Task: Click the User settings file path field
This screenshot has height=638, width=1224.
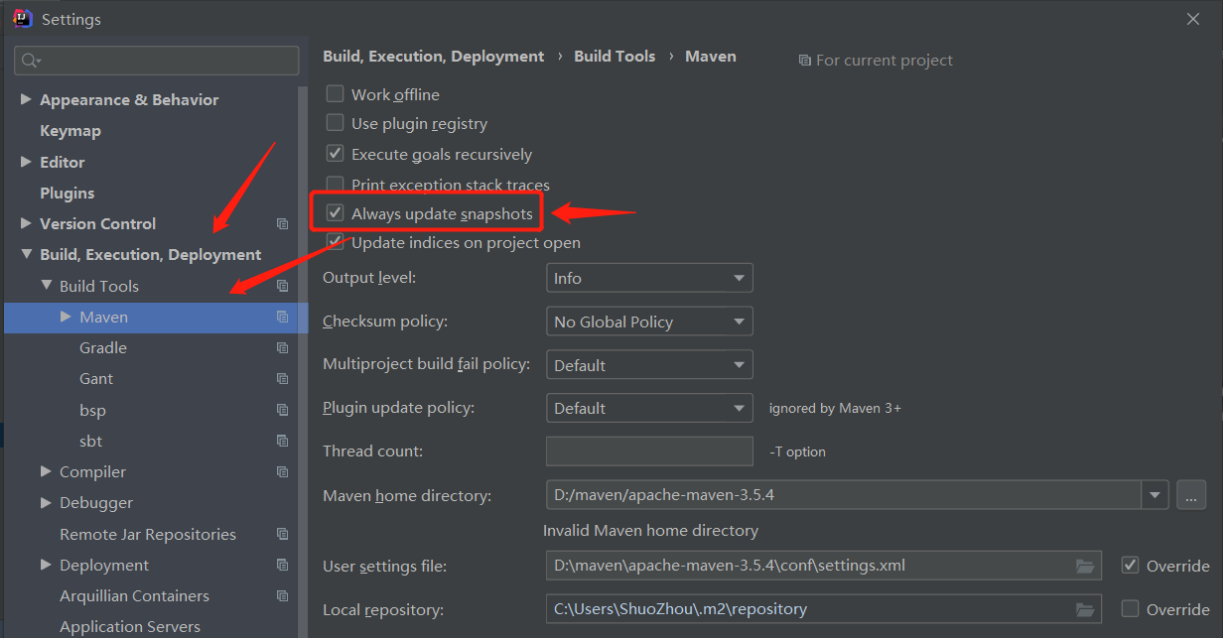Action: pyautogui.click(x=823, y=565)
